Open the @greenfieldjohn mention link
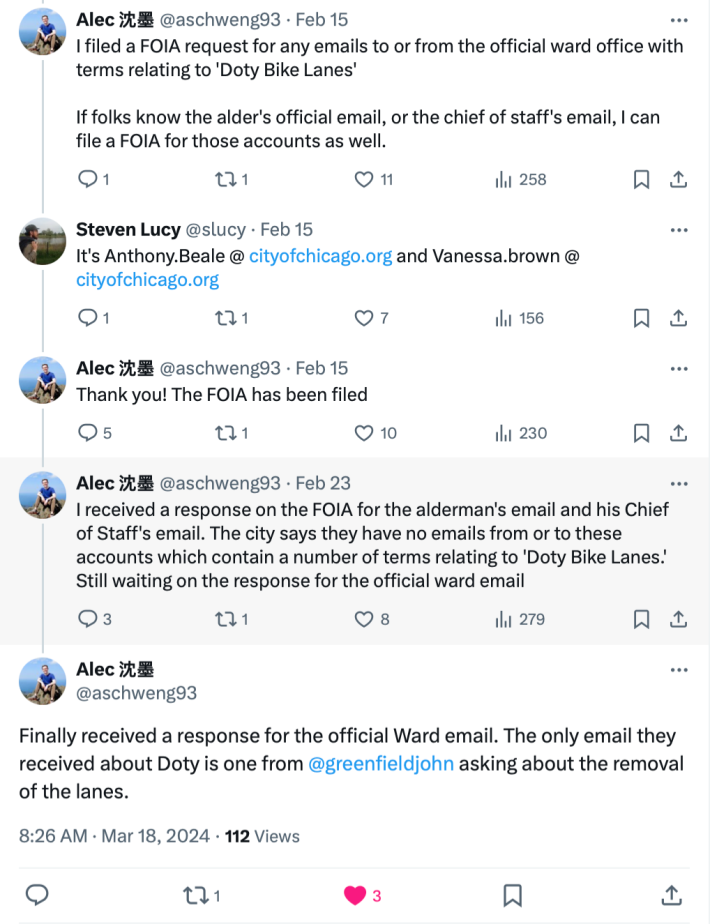Image resolution: width=710 pixels, height=924 pixels. tap(380, 765)
